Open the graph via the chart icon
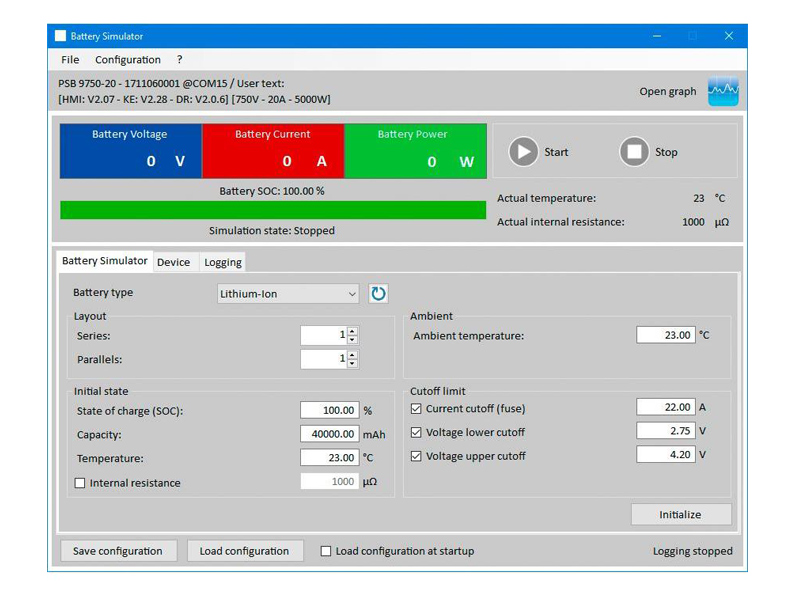The image size is (800, 600). point(722,92)
